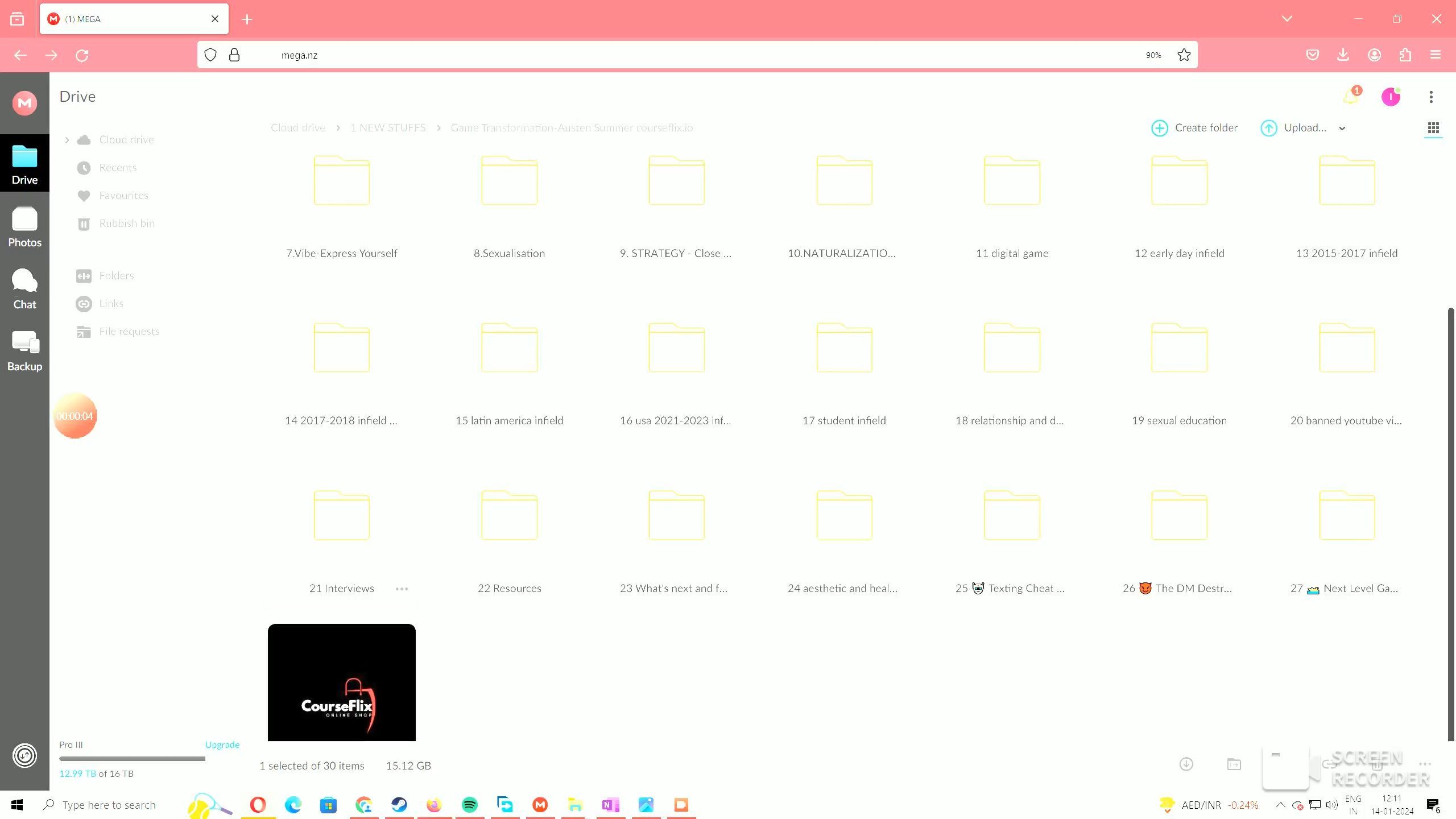Image resolution: width=1456 pixels, height=819 pixels.
Task: Open the Backup section
Action: 24,351
